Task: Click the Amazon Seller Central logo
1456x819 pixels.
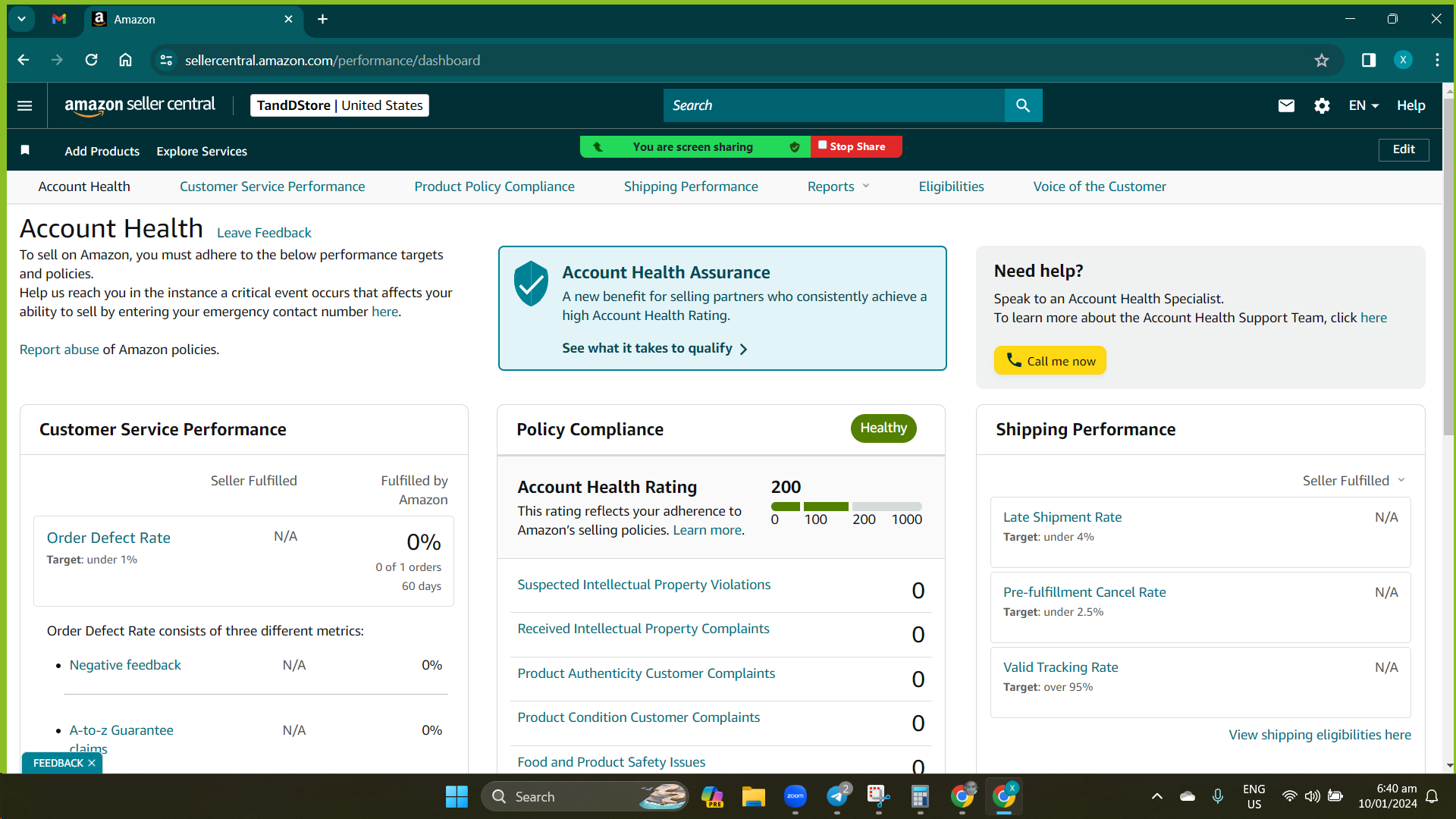Action: [x=140, y=105]
